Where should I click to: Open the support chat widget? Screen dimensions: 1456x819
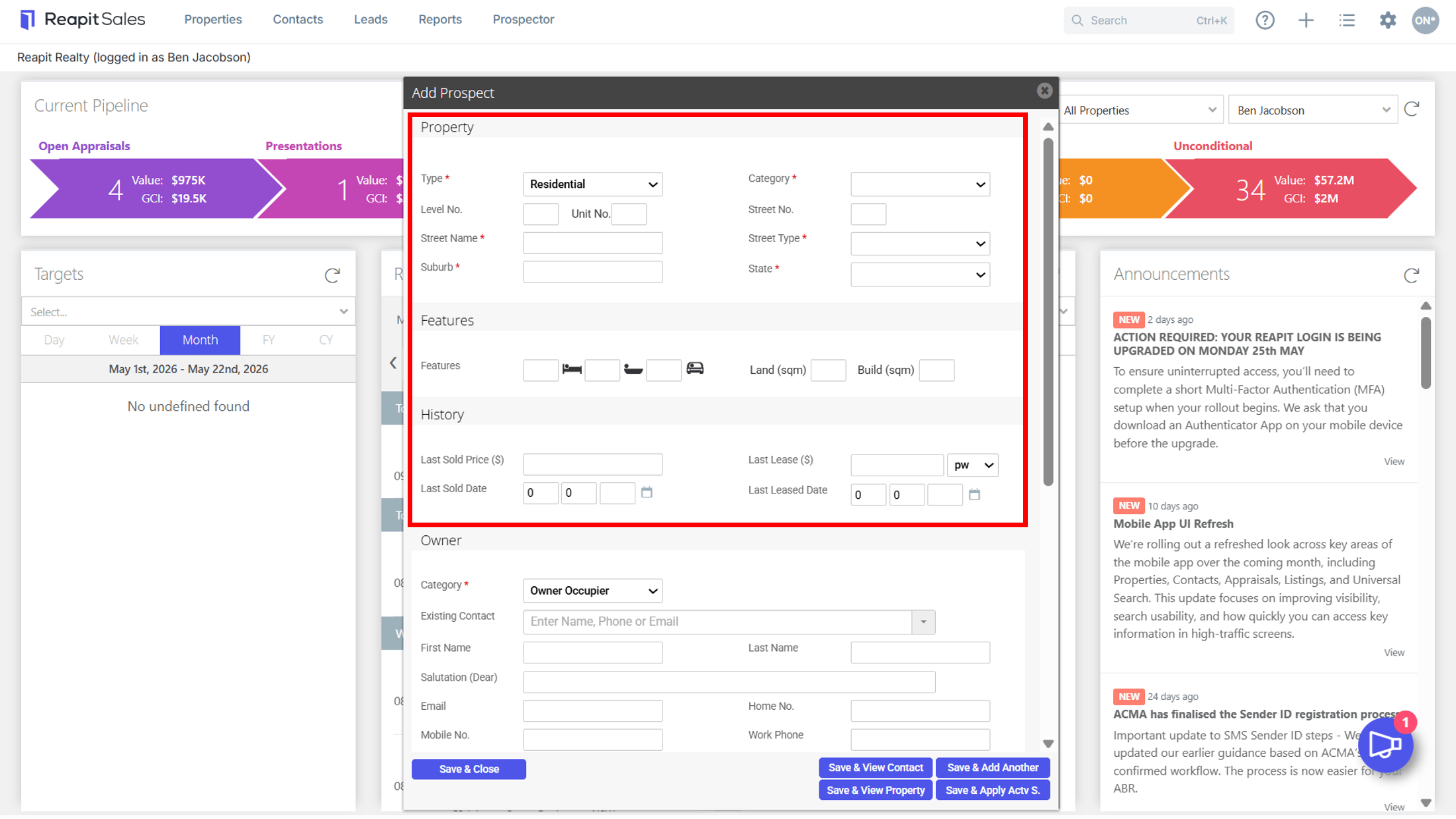pos(1385,744)
